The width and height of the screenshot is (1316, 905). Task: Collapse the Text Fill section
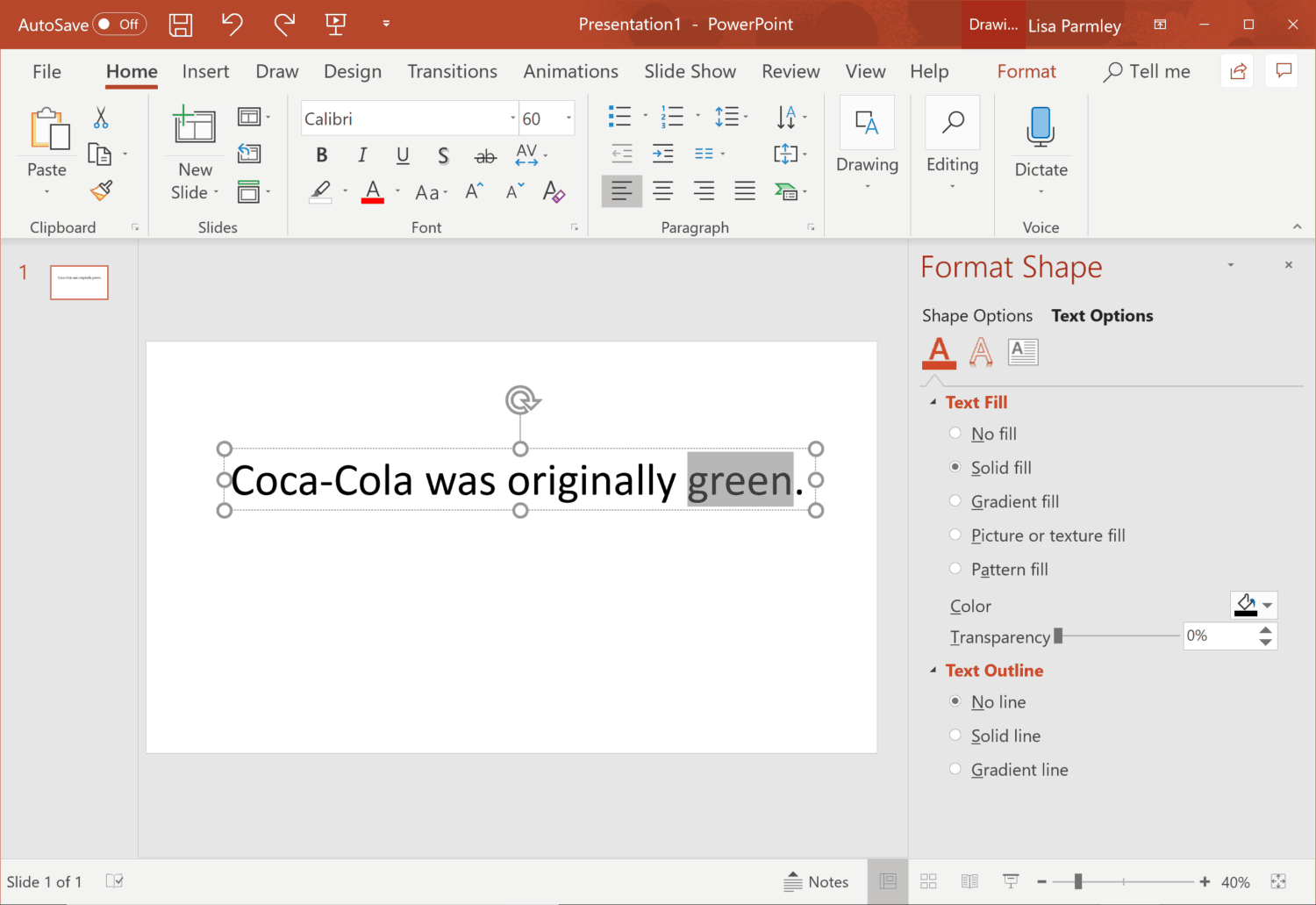click(933, 402)
